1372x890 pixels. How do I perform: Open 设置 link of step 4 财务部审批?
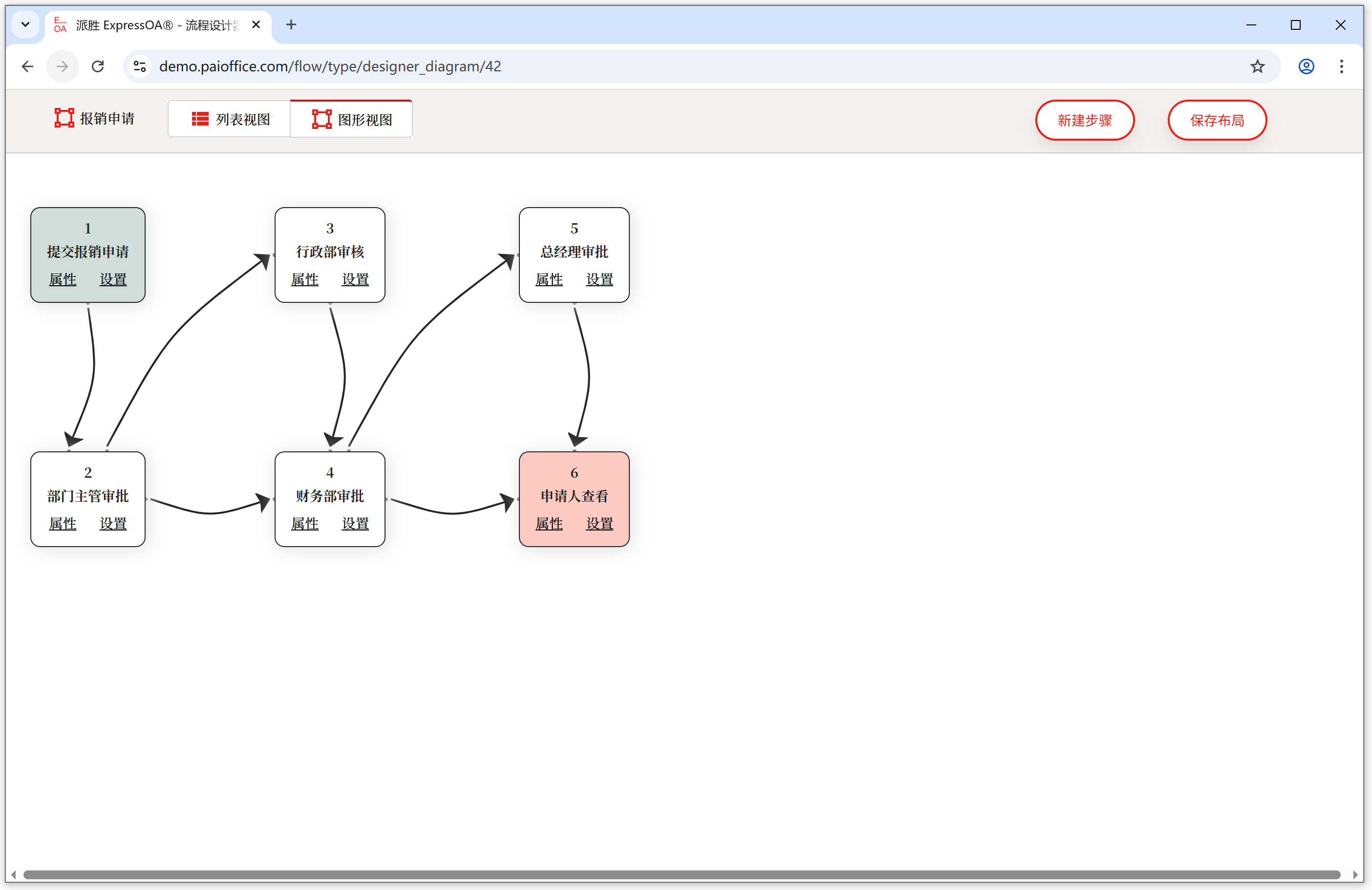(x=355, y=524)
